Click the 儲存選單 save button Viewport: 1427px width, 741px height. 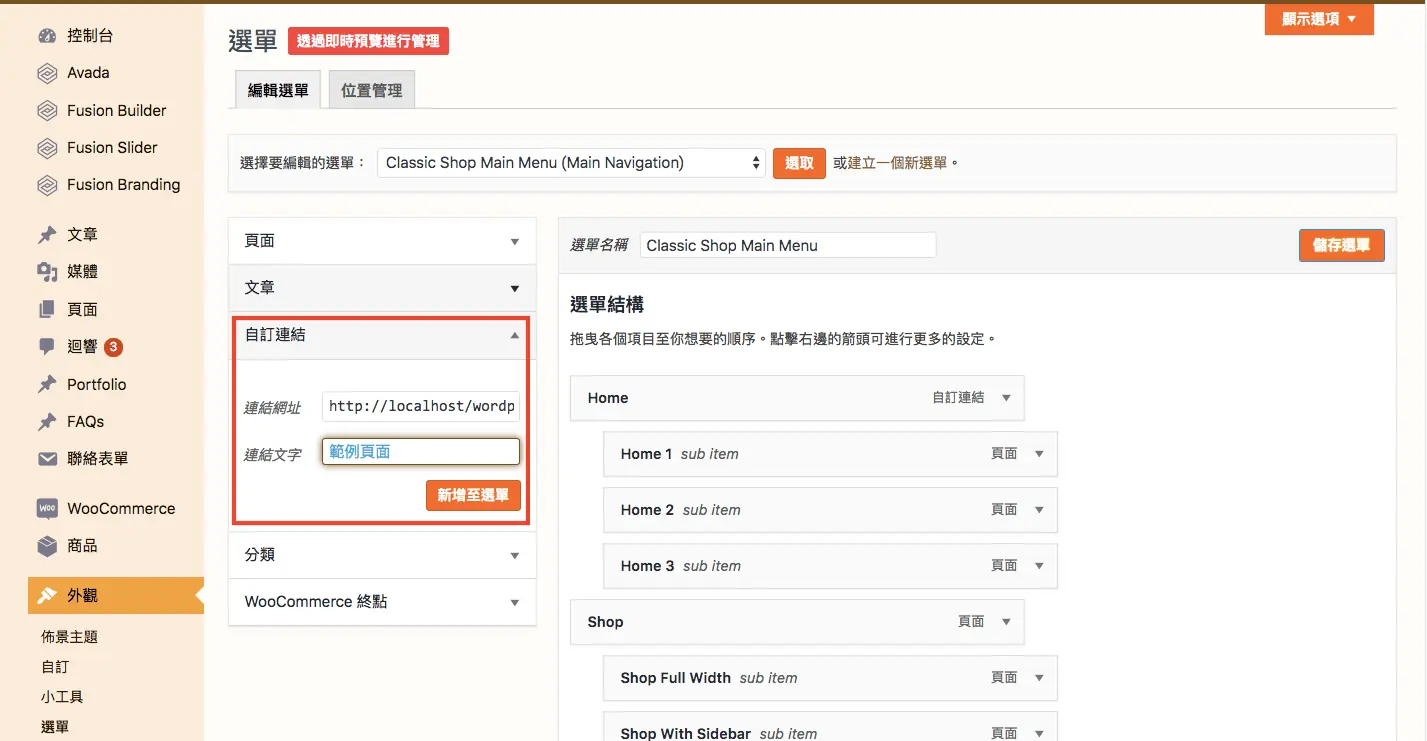click(x=1341, y=245)
